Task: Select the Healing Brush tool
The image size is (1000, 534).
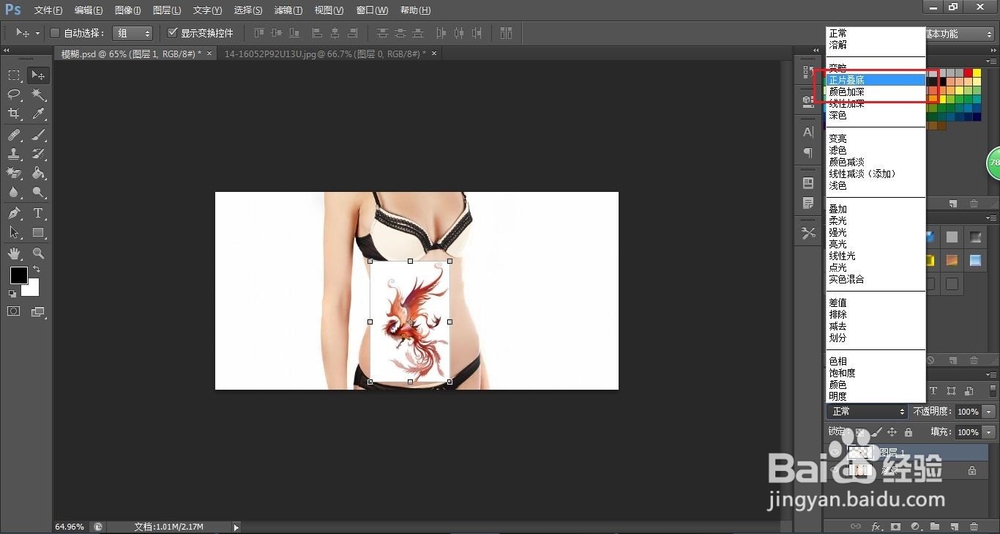Action: point(13,135)
